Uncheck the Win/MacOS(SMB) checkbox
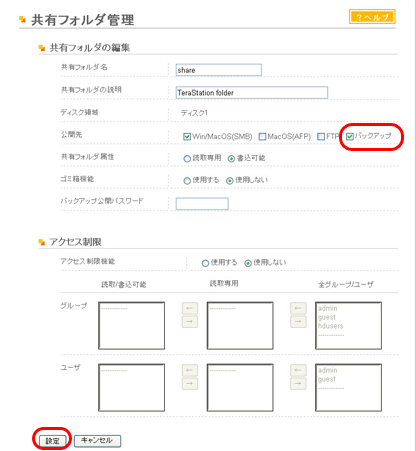416x451 pixels. tap(187, 136)
